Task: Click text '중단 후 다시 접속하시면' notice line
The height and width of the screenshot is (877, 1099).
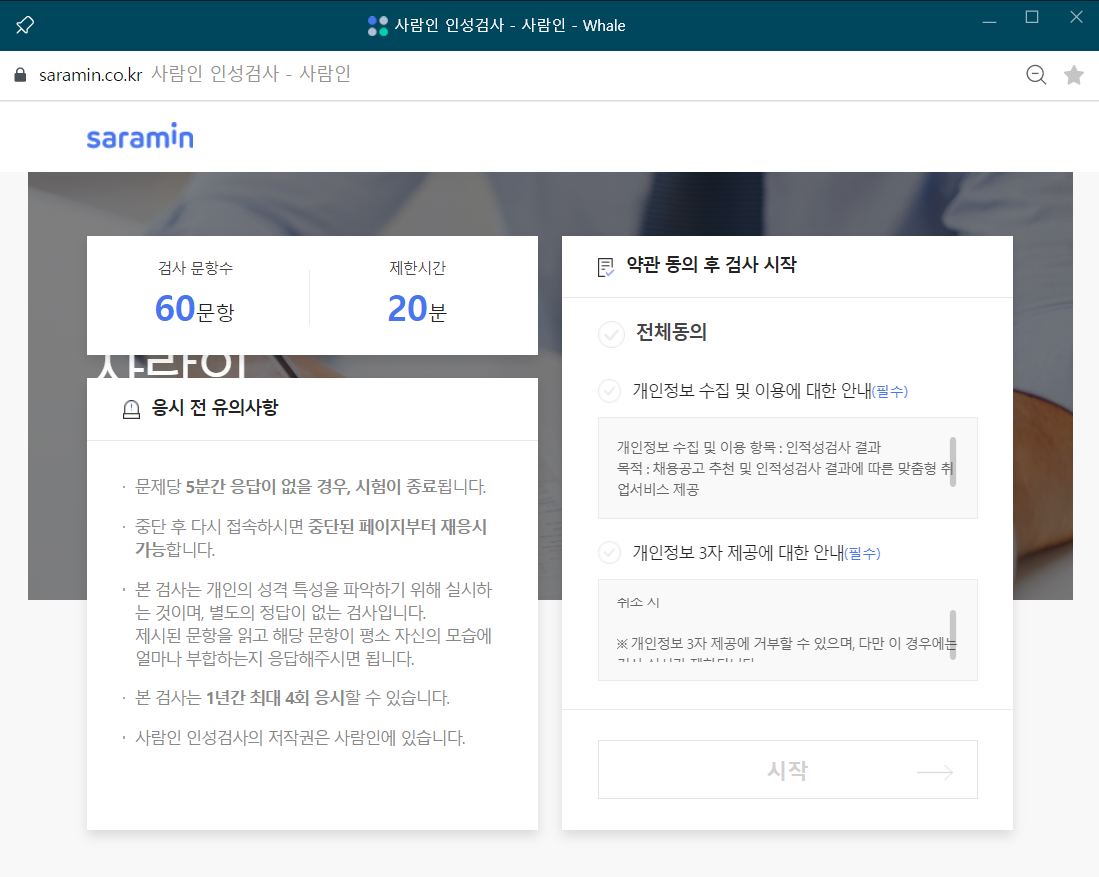Action: tap(221, 526)
